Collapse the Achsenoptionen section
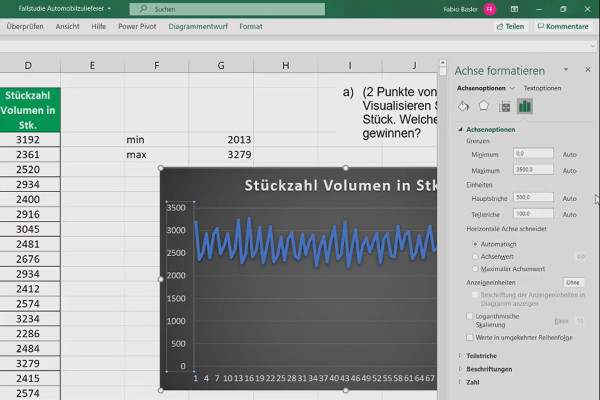The height and width of the screenshot is (400, 600). [460, 129]
